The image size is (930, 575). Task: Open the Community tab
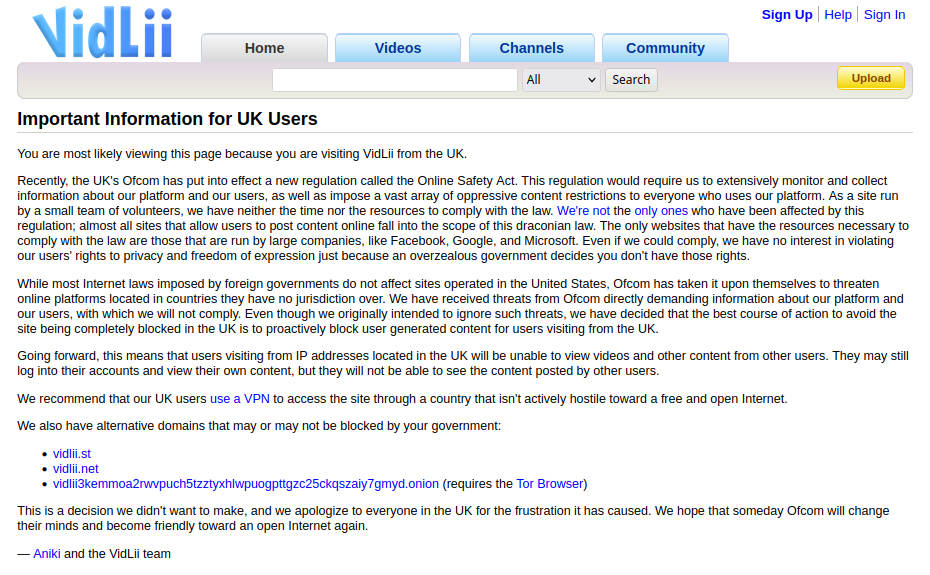pyautogui.click(x=665, y=48)
